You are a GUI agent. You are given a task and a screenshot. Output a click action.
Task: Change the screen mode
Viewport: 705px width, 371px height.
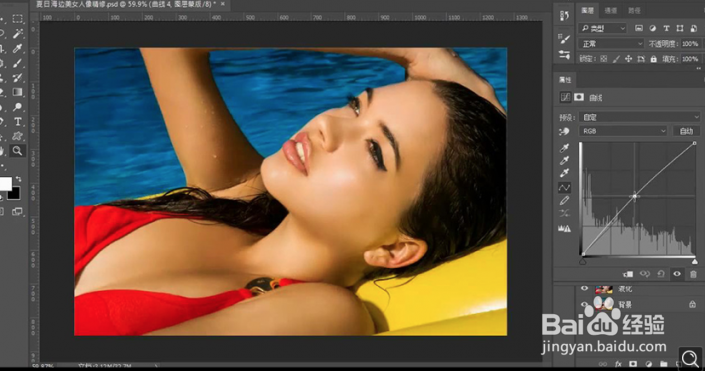click(x=18, y=211)
